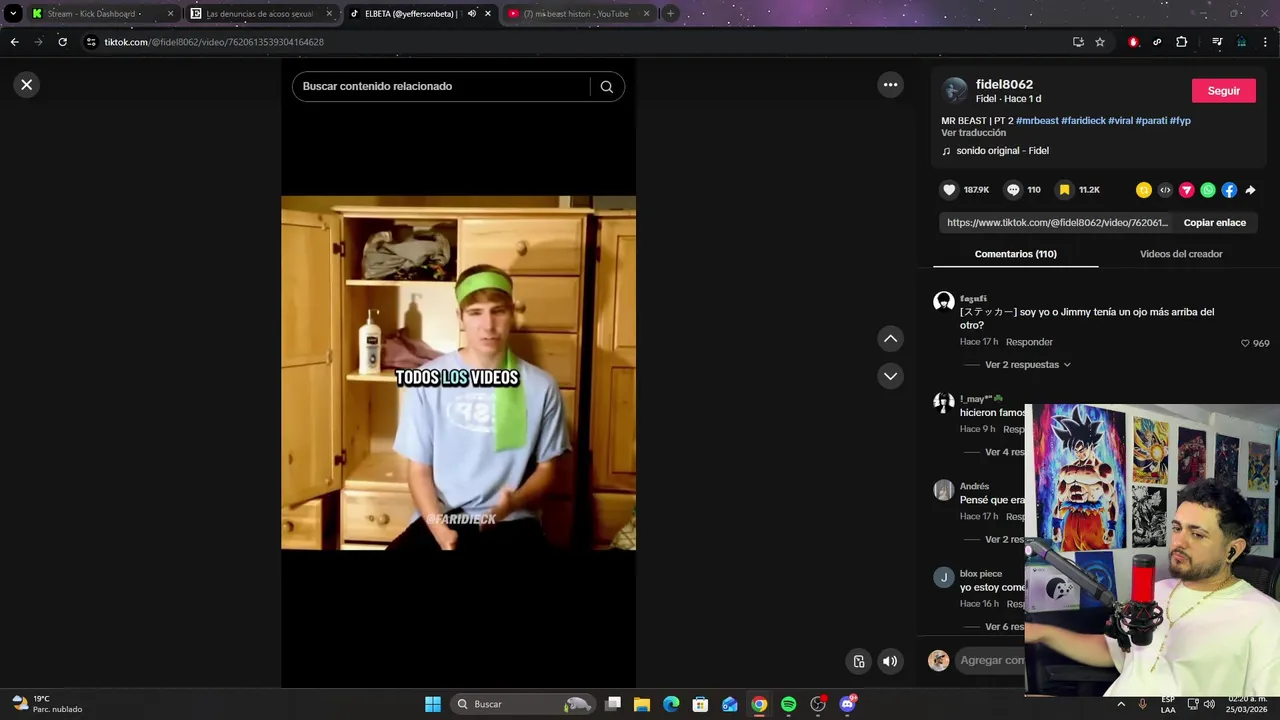Open Chrome extensions puzzle icon

[1181, 42]
